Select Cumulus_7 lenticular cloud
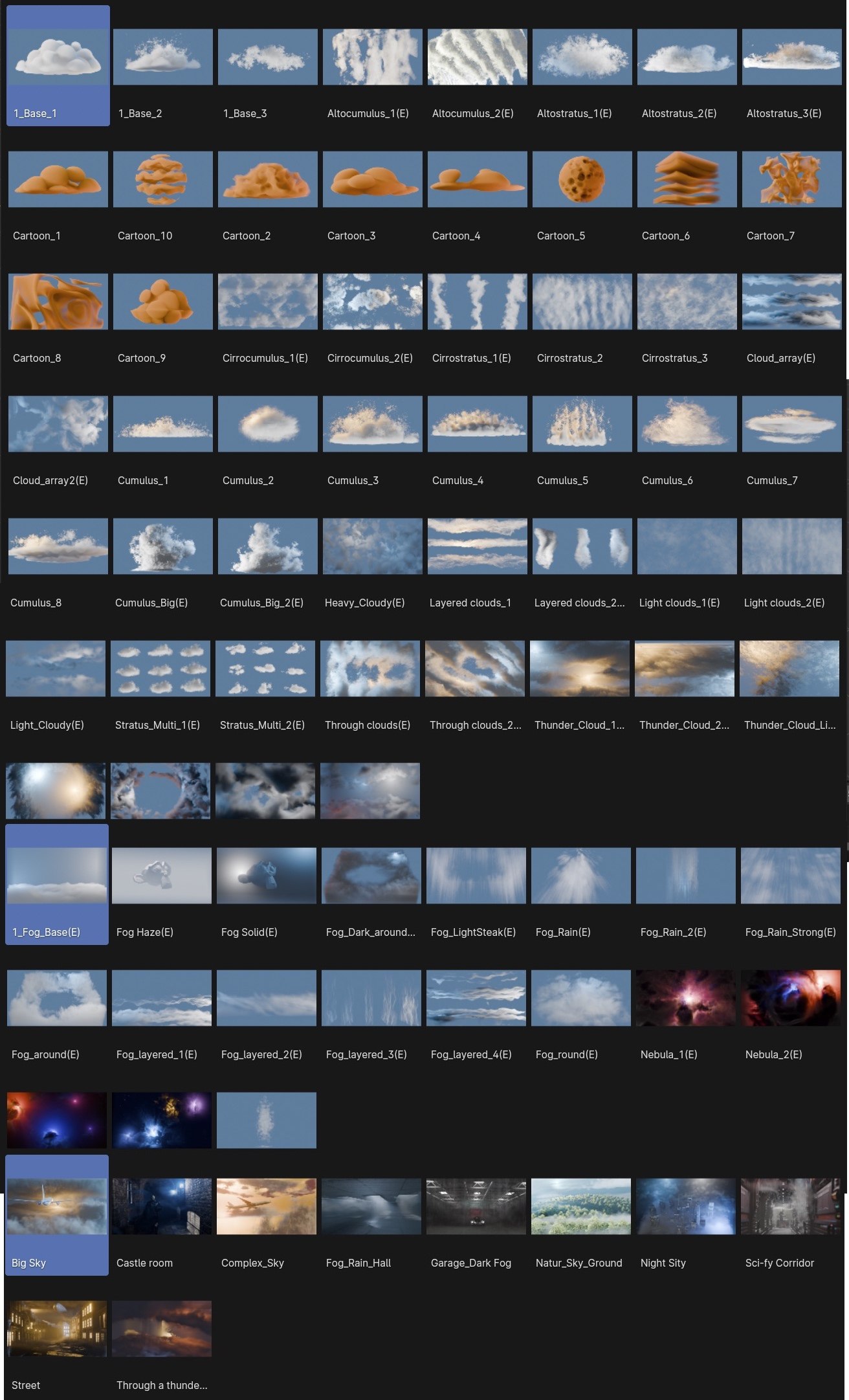The height and width of the screenshot is (1400, 849). 791,424
